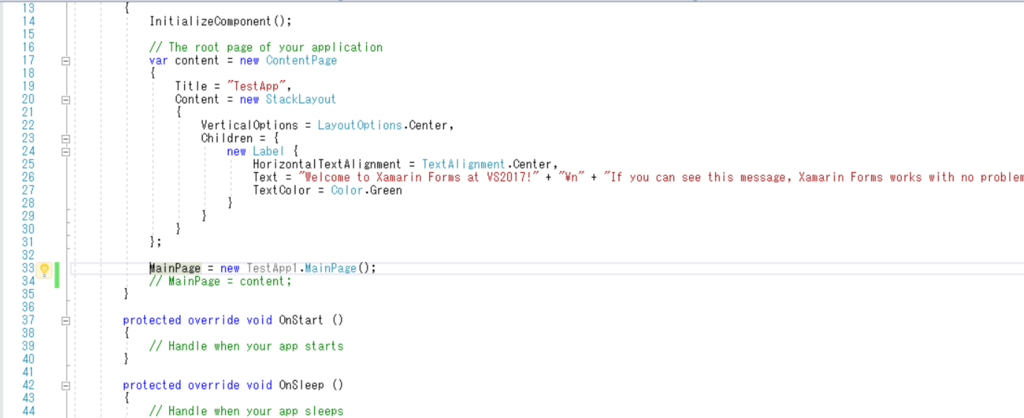Click TextAlignment in HorizontalTextAlignment line

[x=464, y=164]
